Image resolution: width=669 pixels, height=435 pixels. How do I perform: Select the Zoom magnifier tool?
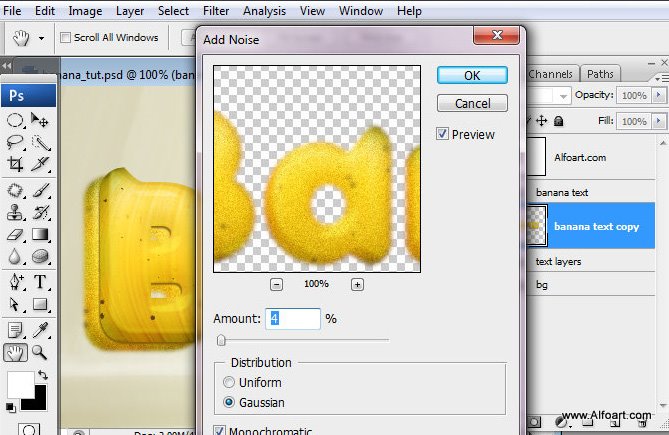point(40,353)
